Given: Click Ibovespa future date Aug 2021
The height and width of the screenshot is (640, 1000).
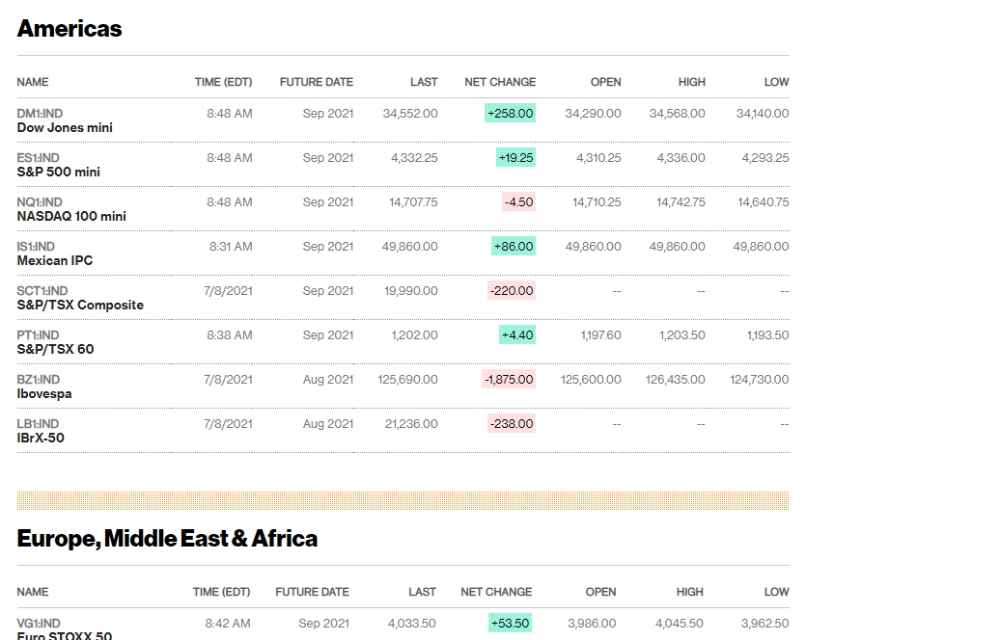Looking at the screenshot, I should [328, 379].
